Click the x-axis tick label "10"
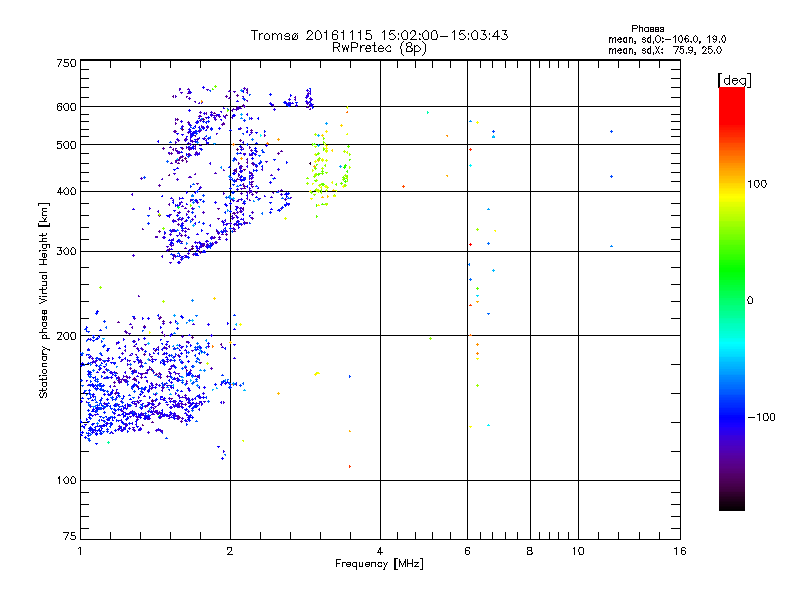Screen dimensions: 800x600 578,551
